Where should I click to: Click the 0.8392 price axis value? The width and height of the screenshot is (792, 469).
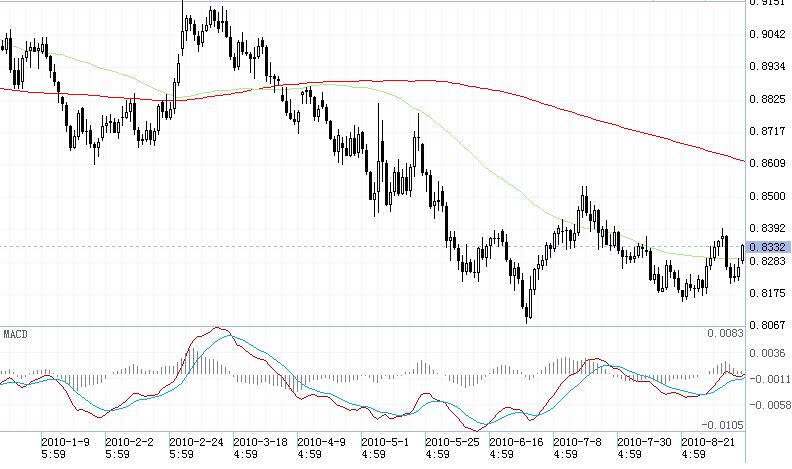point(768,228)
